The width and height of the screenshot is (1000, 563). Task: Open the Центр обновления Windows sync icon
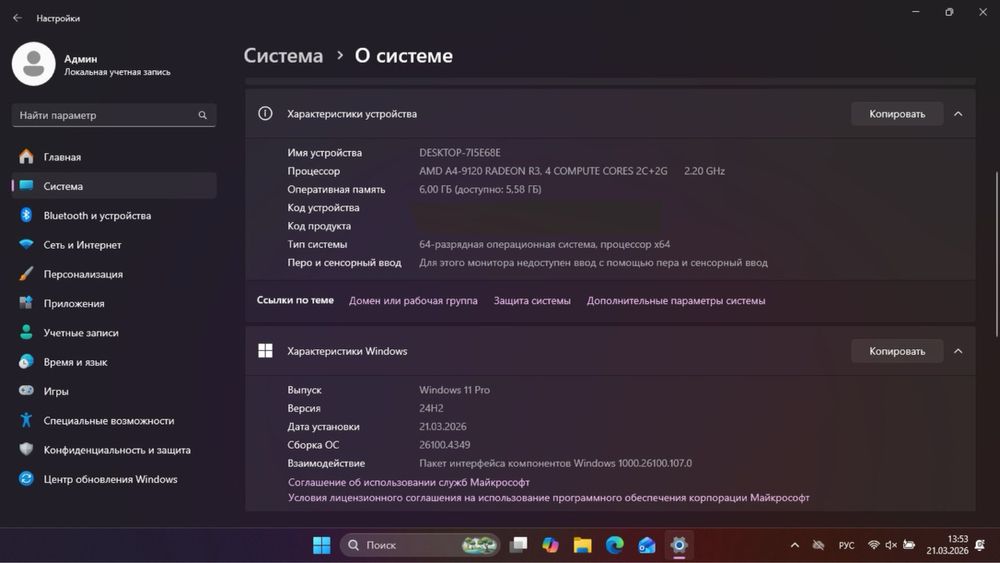[x=26, y=478]
